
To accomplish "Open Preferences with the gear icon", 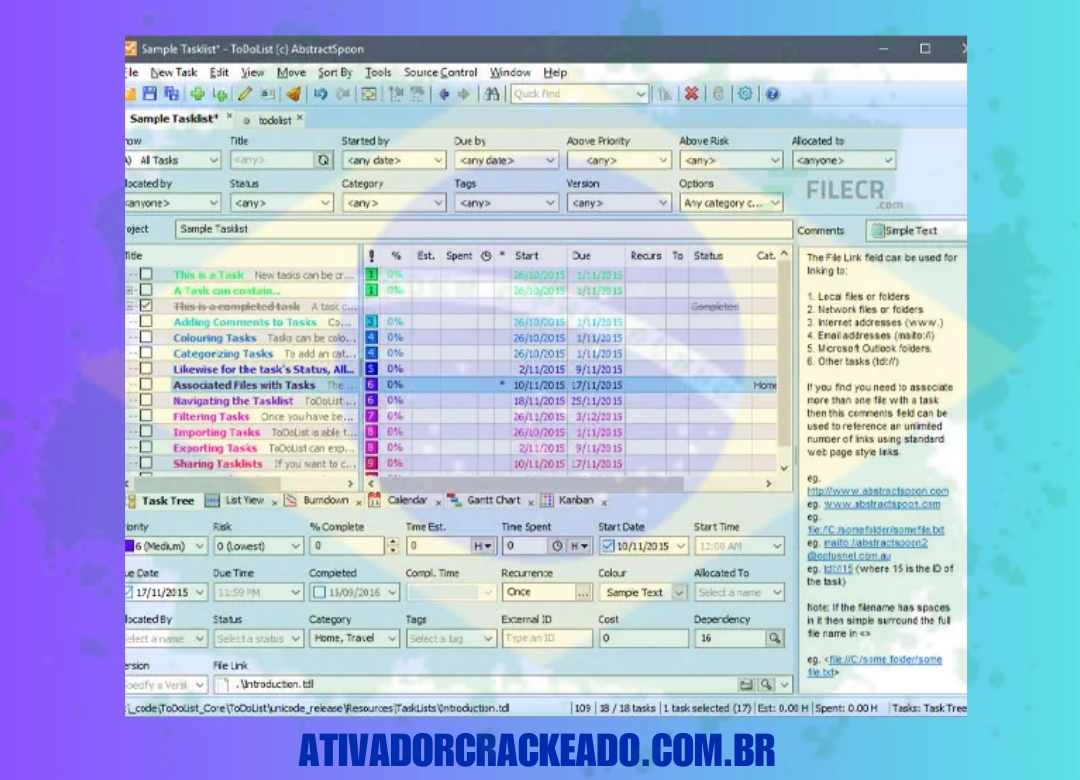I will [x=745, y=94].
